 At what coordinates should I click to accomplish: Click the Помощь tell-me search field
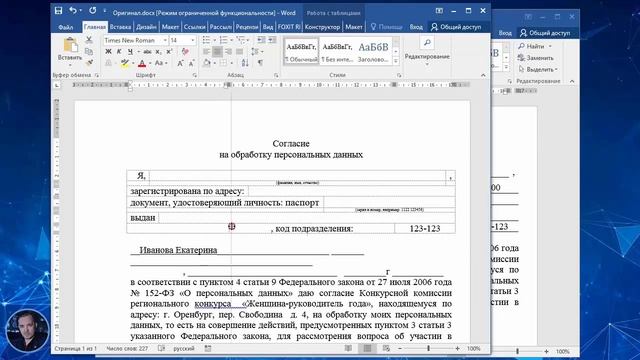386,27
